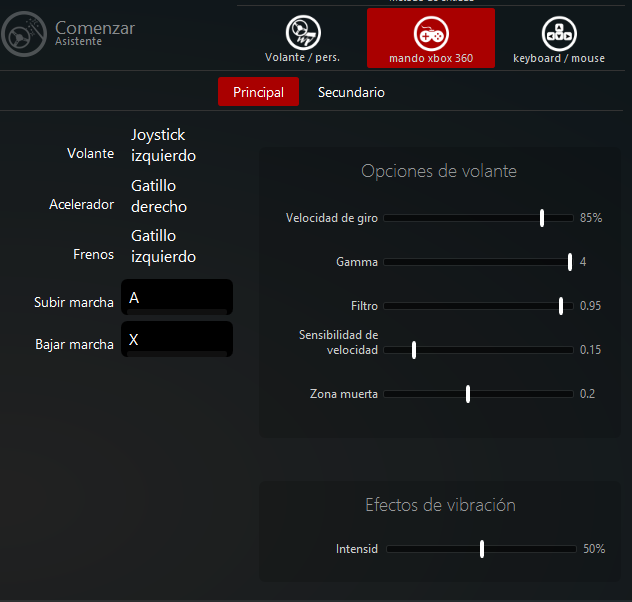Click the 50% vibration intensity value
This screenshot has width=632, height=602.
[x=594, y=549]
